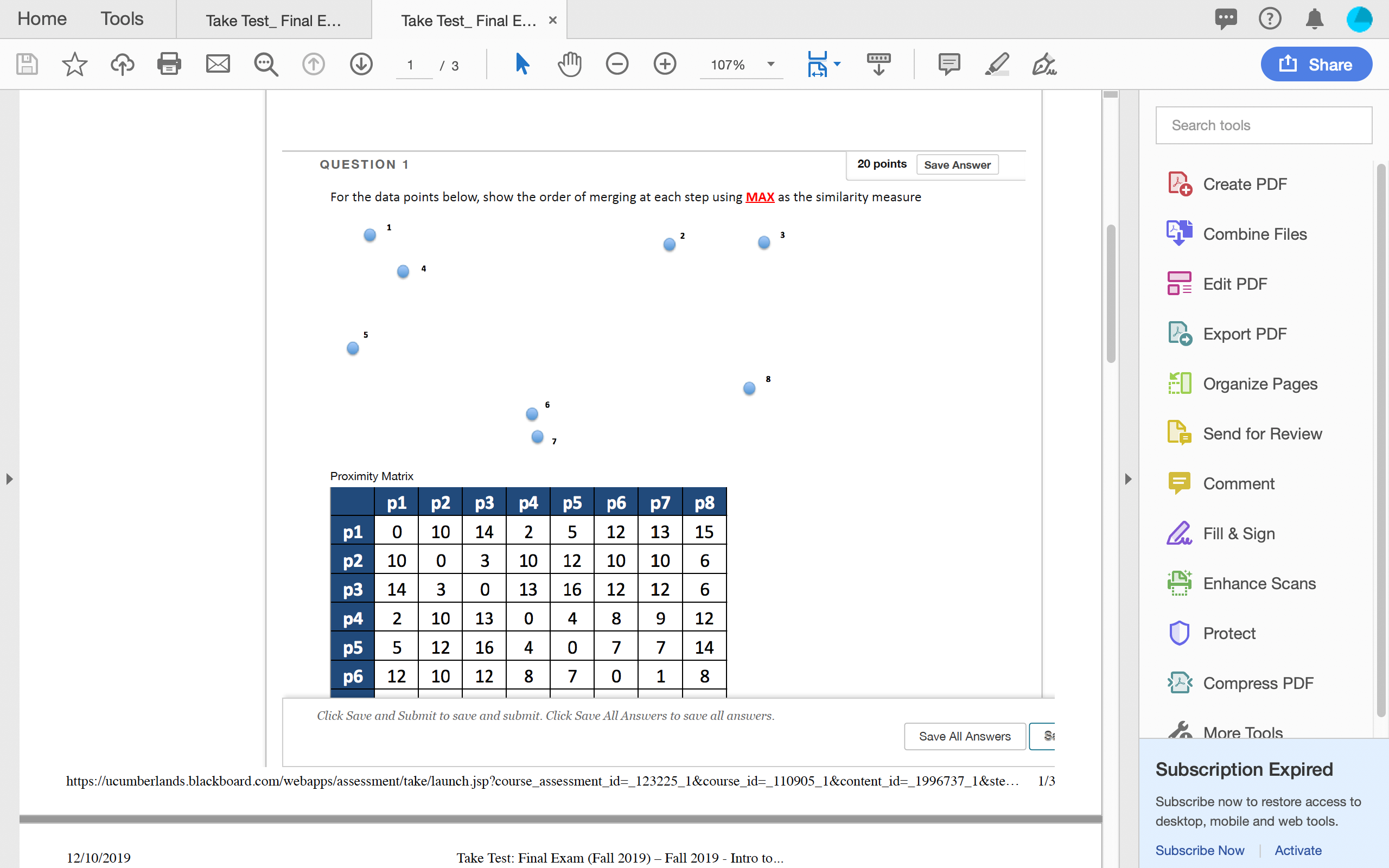Open Fill & Sign tool
This screenshot has width=1389, height=868.
coord(1221,534)
